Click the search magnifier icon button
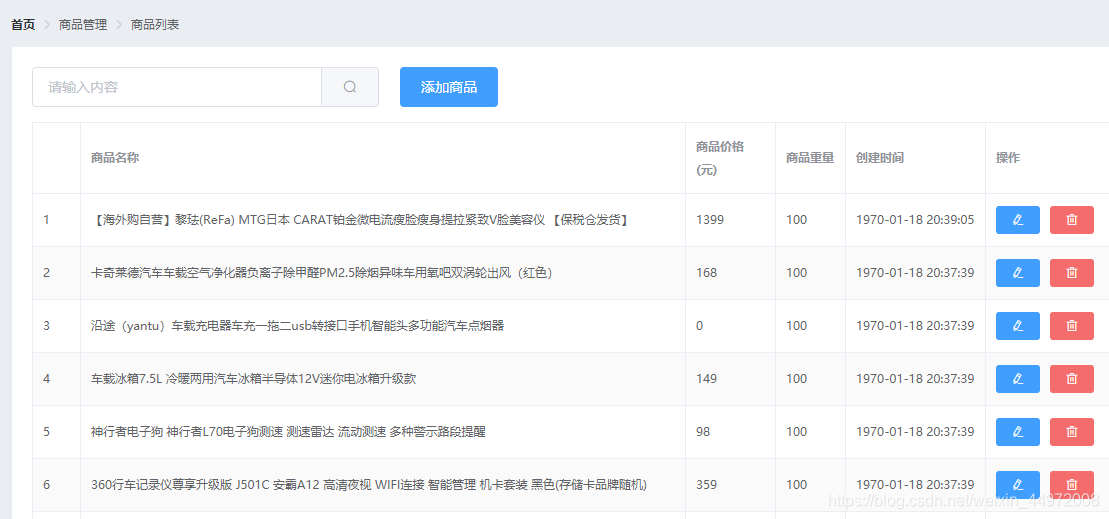The image size is (1109, 519). [x=350, y=87]
